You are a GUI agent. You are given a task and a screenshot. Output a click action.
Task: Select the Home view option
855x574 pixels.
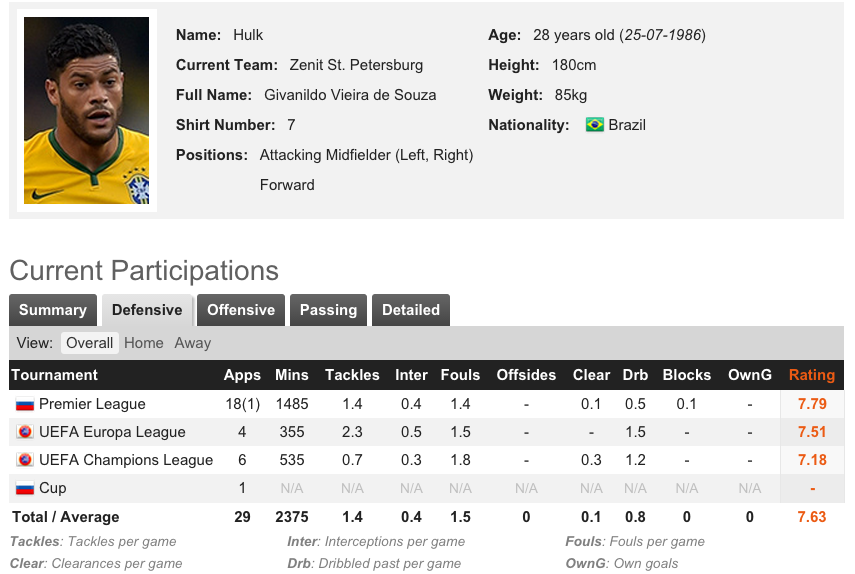click(x=144, y=343)
